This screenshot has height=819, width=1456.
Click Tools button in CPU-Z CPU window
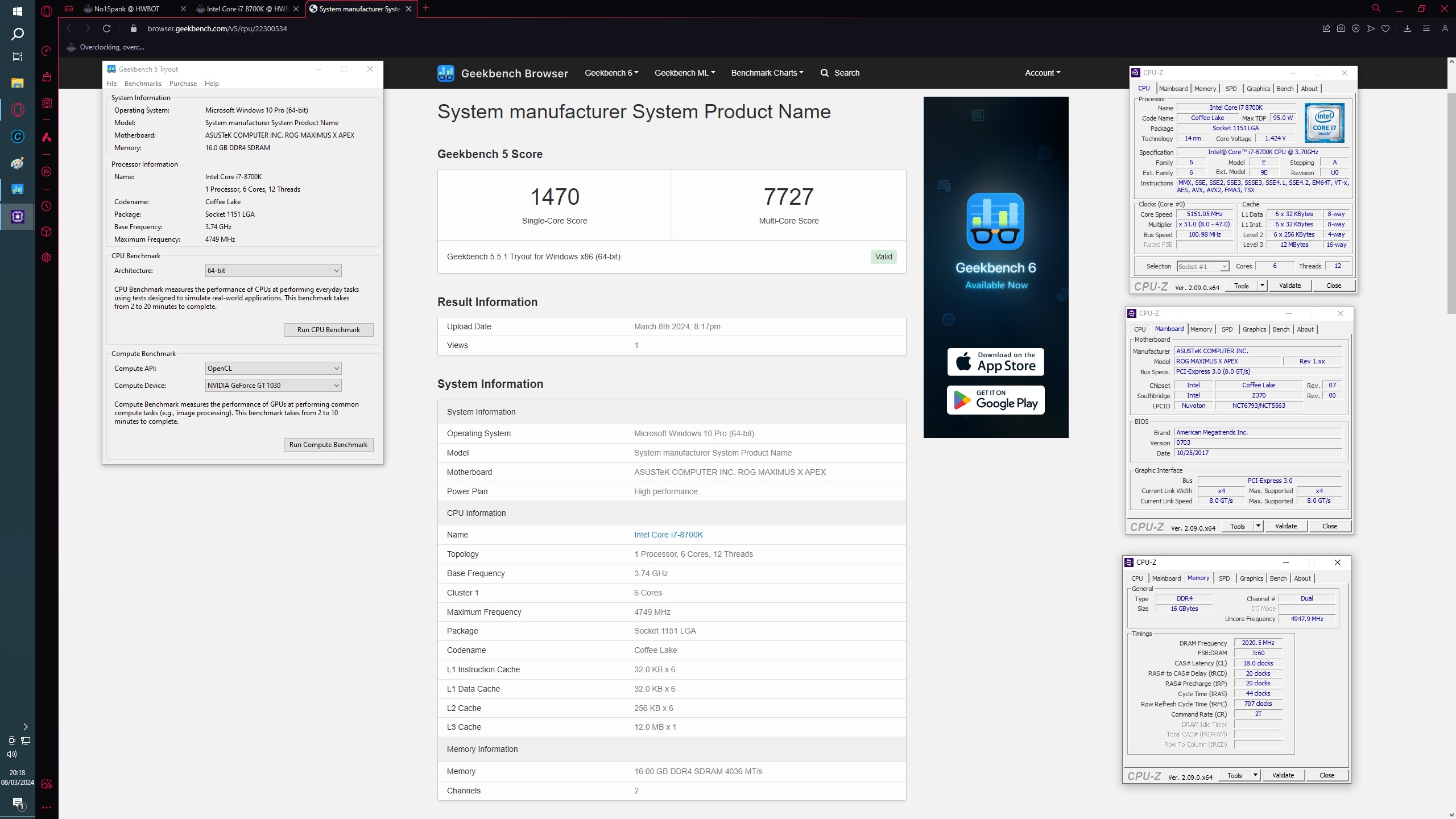click(x=1242, y=286)
